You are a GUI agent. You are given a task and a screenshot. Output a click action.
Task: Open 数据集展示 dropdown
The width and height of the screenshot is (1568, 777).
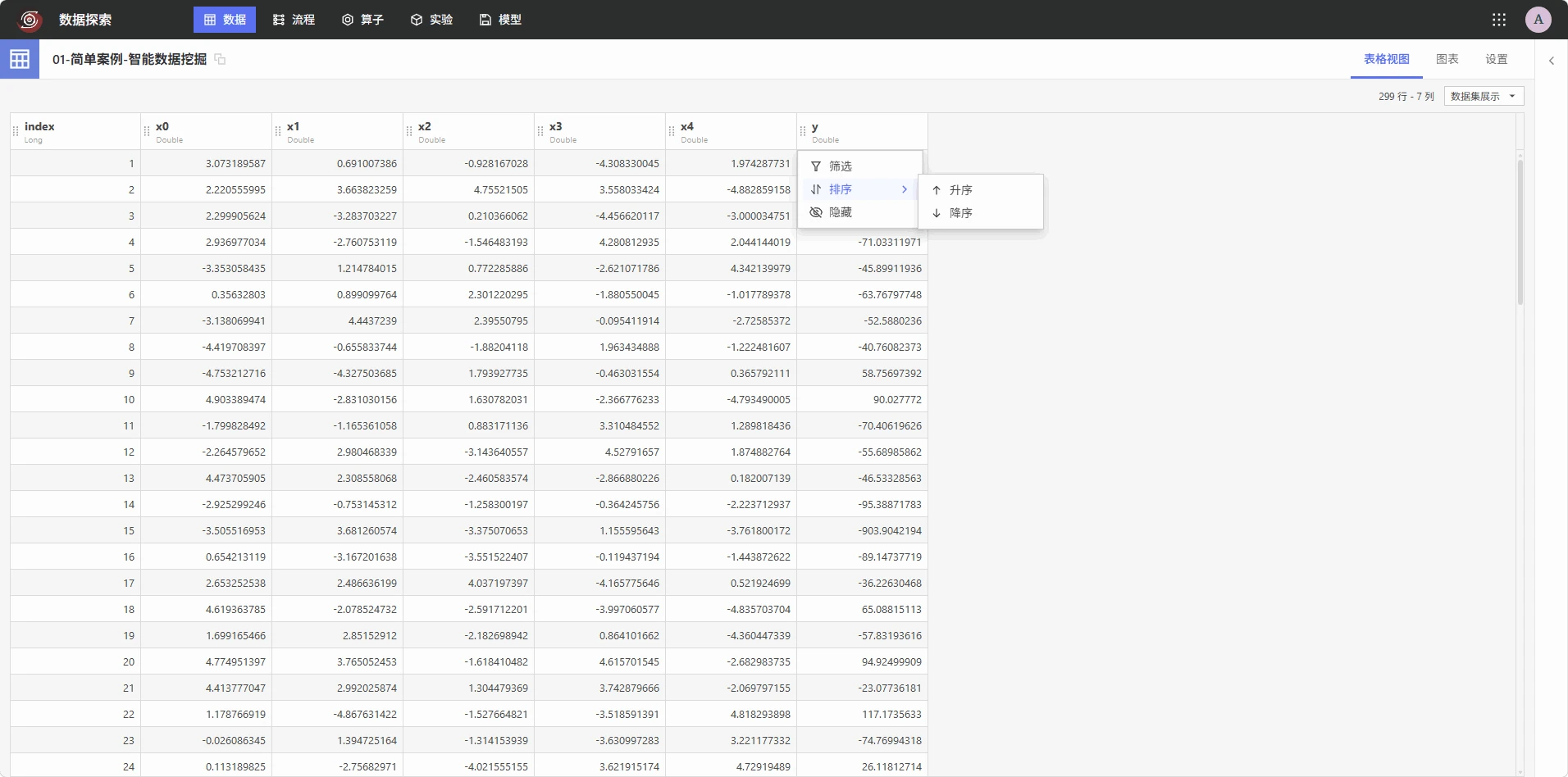click(x=1484, y=96)
